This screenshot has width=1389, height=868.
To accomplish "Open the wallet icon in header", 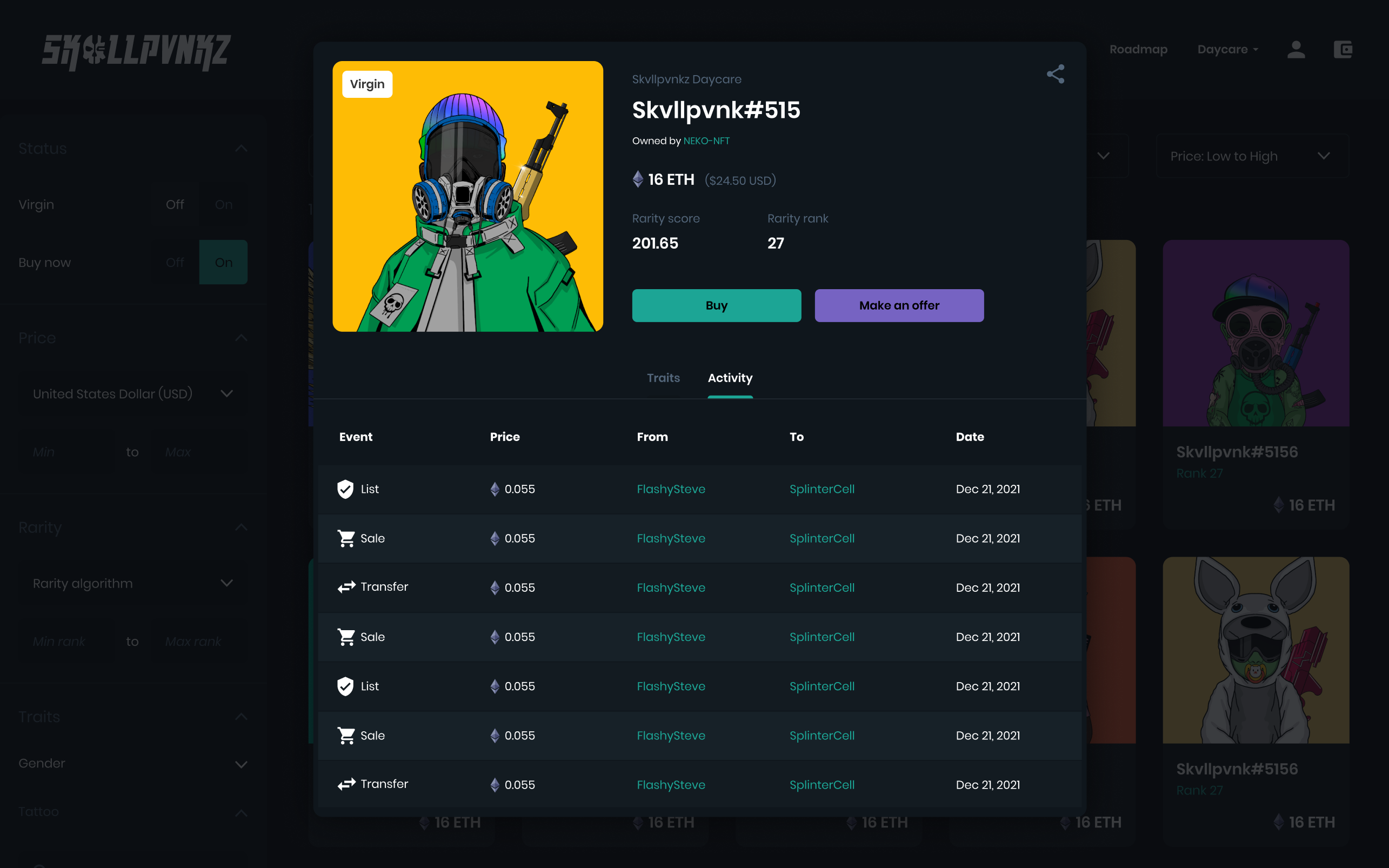I will coord(1343,49).
